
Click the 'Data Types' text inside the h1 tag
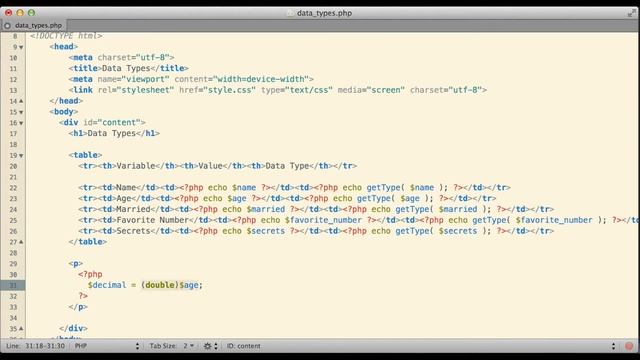(x=111, y=133)
